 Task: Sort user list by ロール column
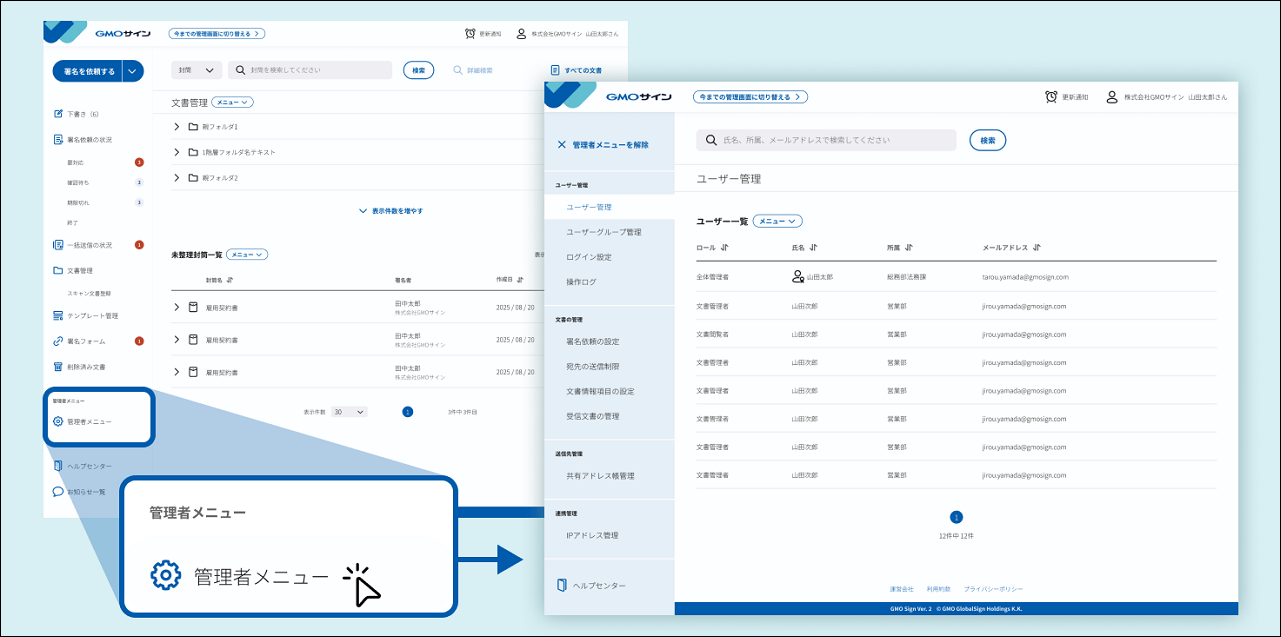[x=725, y=247]
